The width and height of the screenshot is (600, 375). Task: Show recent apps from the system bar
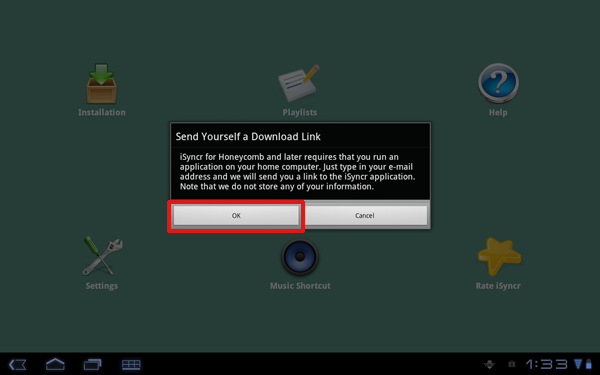click(x=93, y=364)
